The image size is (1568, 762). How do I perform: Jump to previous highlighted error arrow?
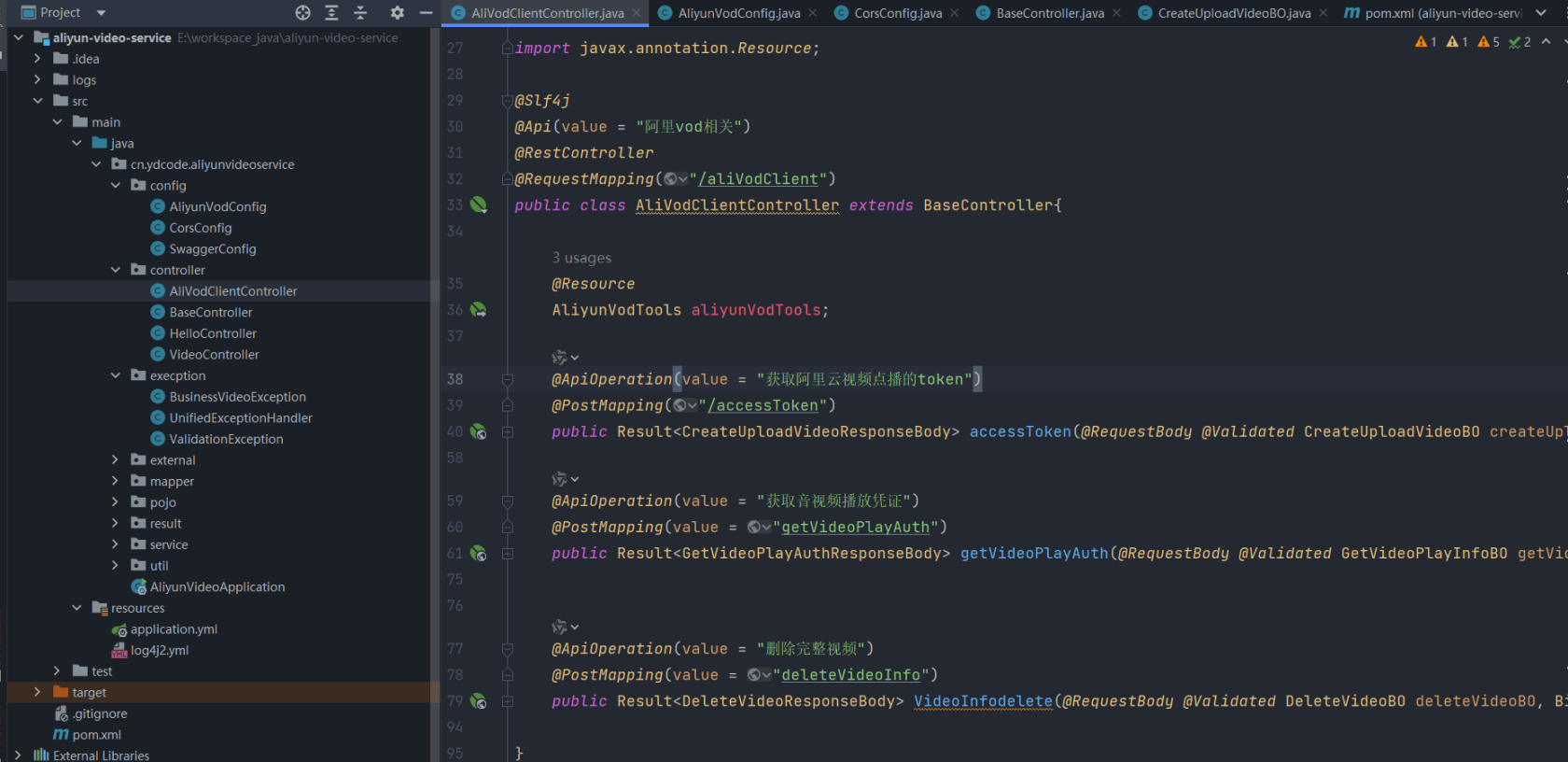[1547, 42]
